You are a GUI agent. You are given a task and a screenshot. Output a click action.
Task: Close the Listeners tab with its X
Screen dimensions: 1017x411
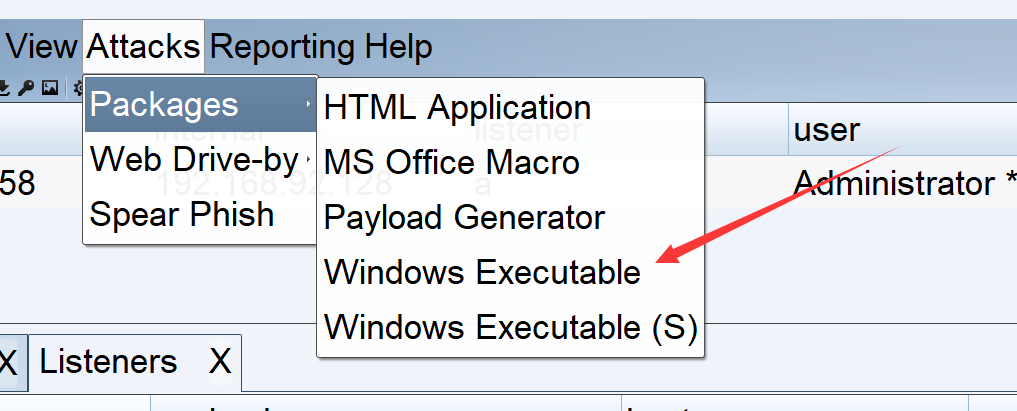click(220, 362)
